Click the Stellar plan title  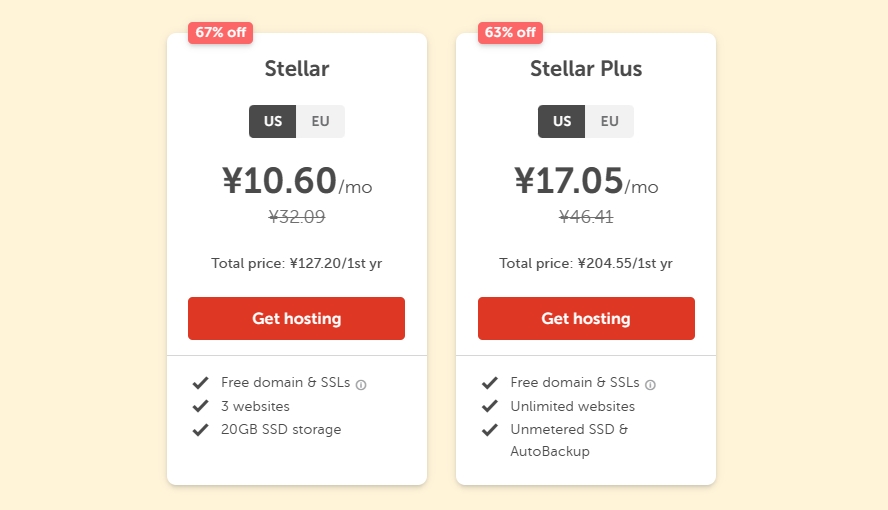pyautogui.click(x=296, y=69)
